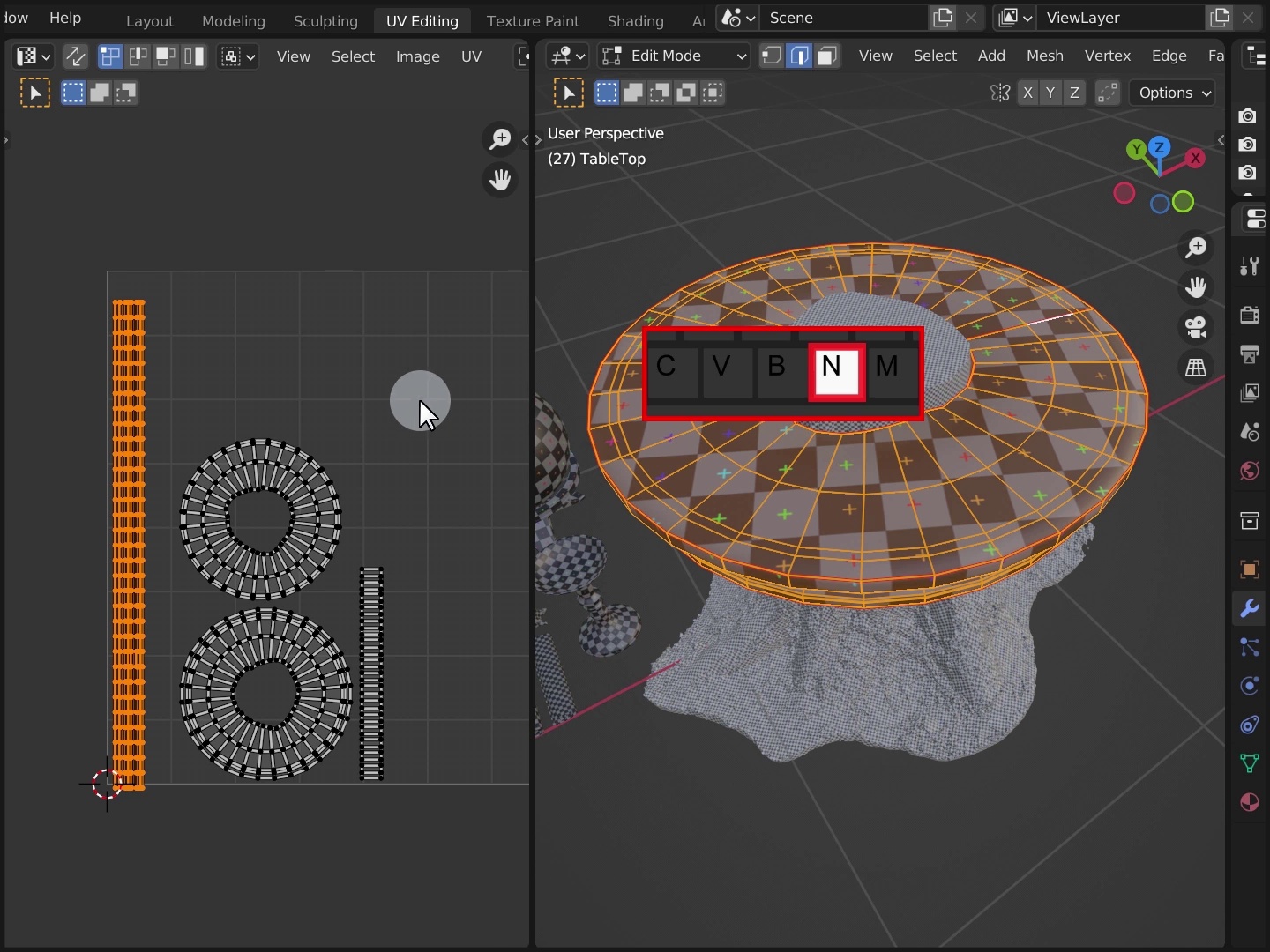Viewport: 1270px width, 952px height.
Task: Enable mesh face select mode
Action: click(x=827, y=56)
